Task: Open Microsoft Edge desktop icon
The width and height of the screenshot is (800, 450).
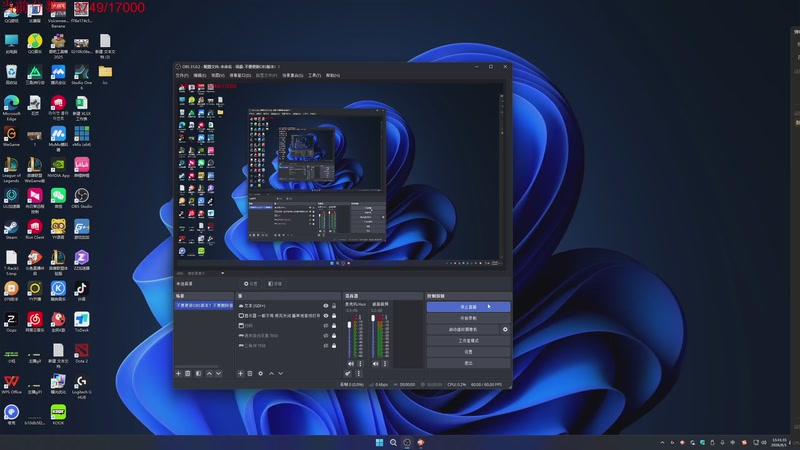Action: tap(11, 108)
